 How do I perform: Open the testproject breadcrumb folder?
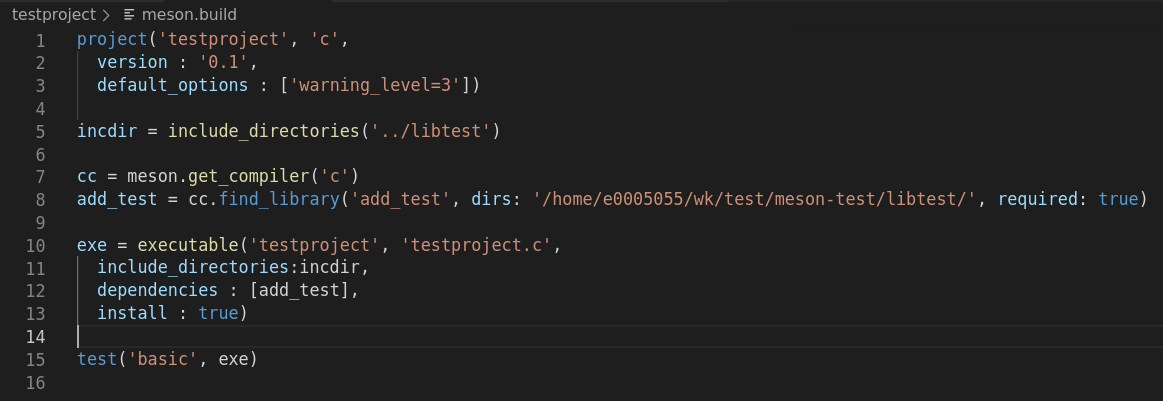[54, 15]
